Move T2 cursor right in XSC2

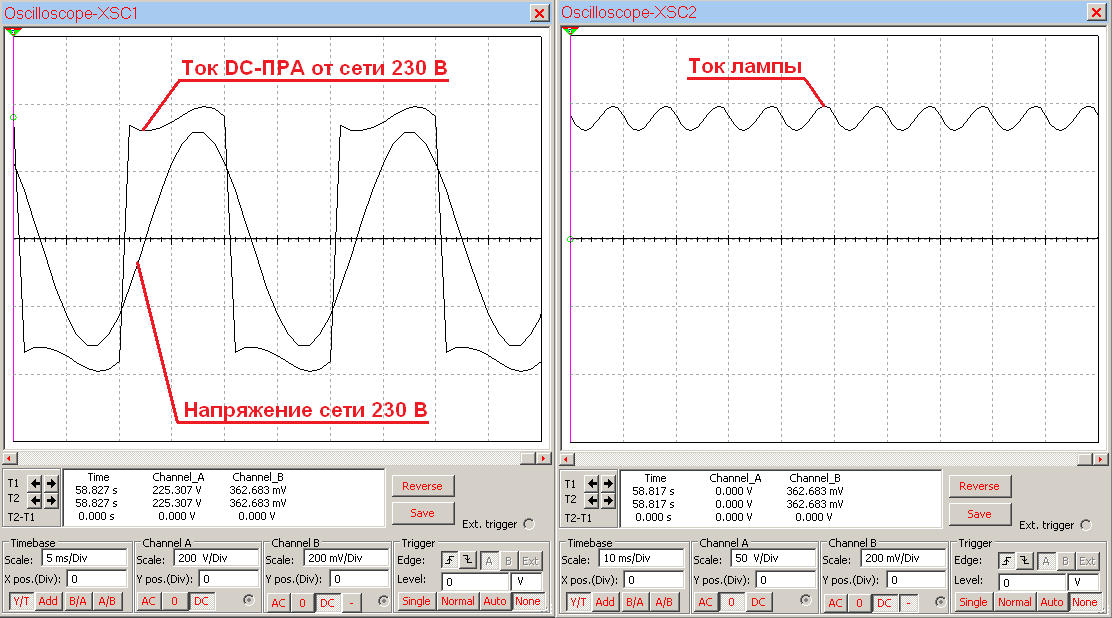click(x=608, y=499)
